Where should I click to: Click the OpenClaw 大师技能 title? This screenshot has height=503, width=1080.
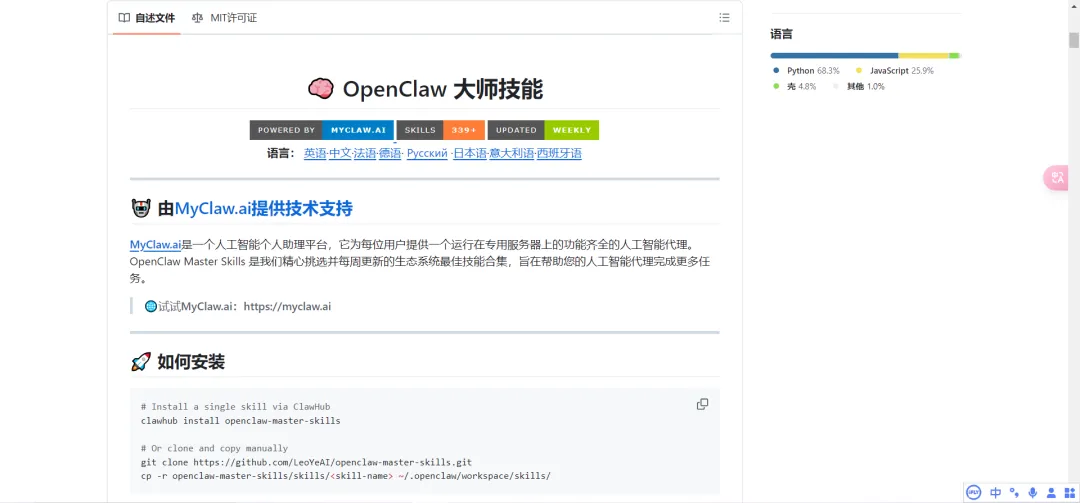[x=443, y=88]
